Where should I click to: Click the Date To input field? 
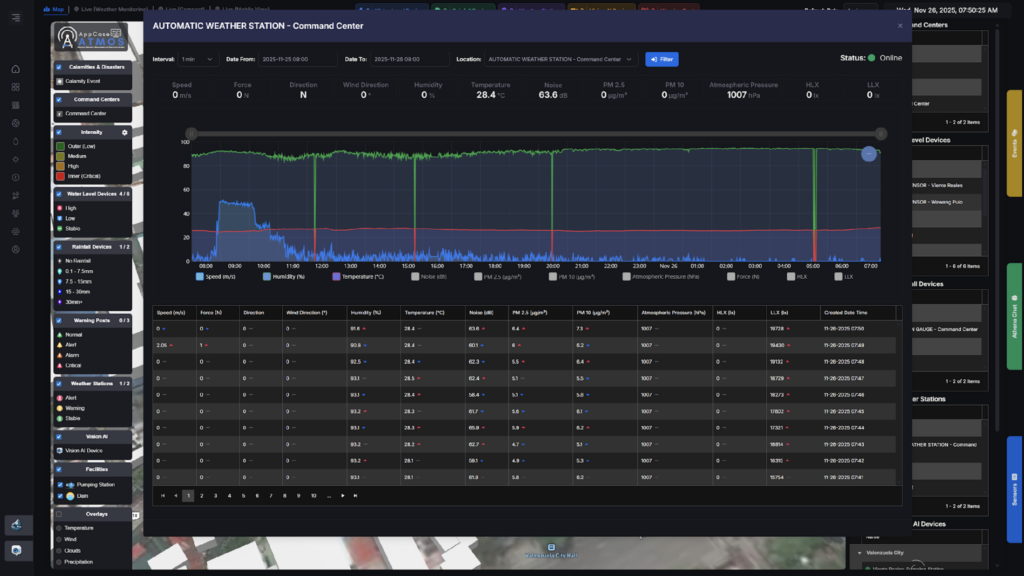(x=409, y=59)
